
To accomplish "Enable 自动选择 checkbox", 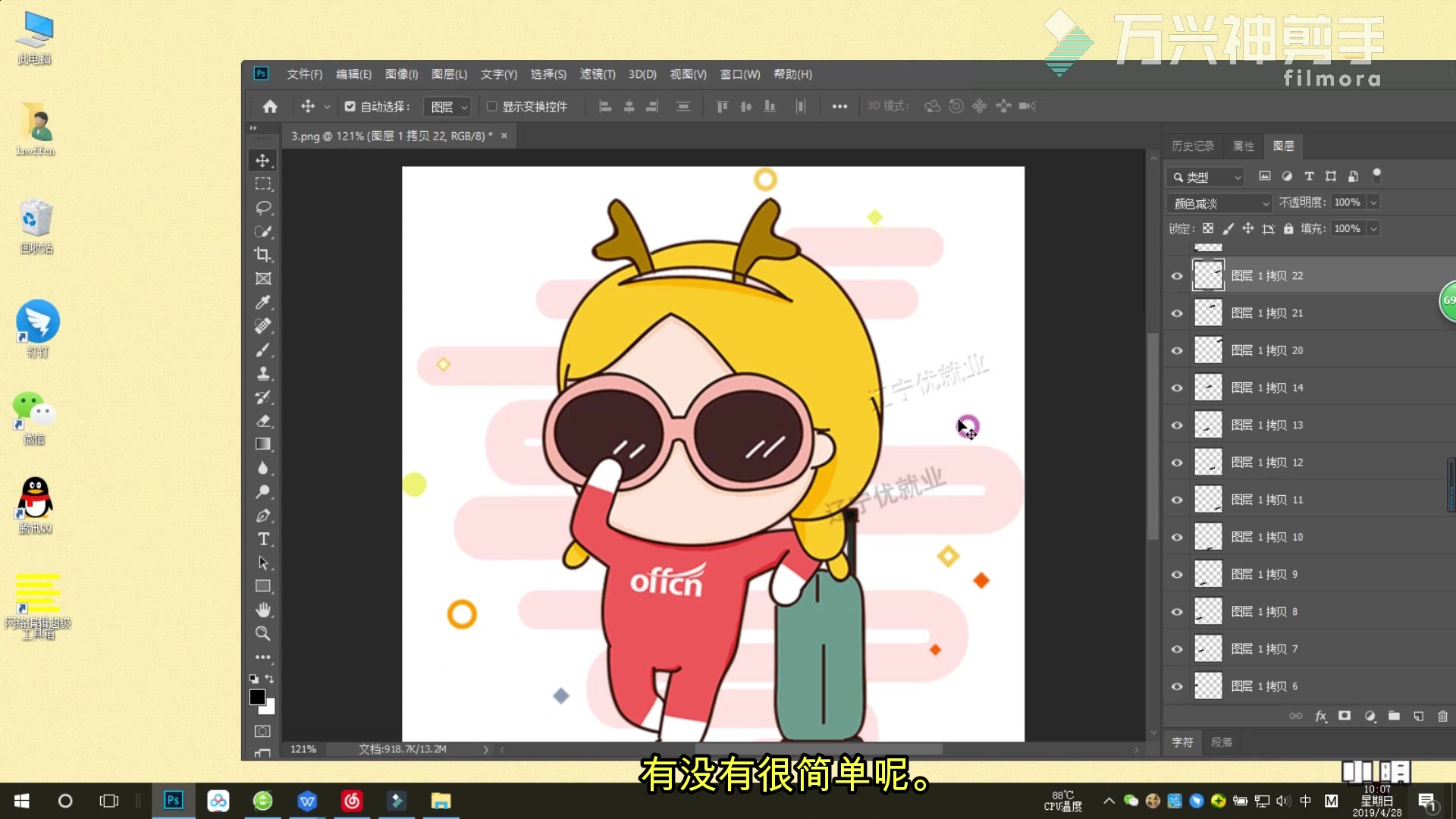I will coord(349,106).
